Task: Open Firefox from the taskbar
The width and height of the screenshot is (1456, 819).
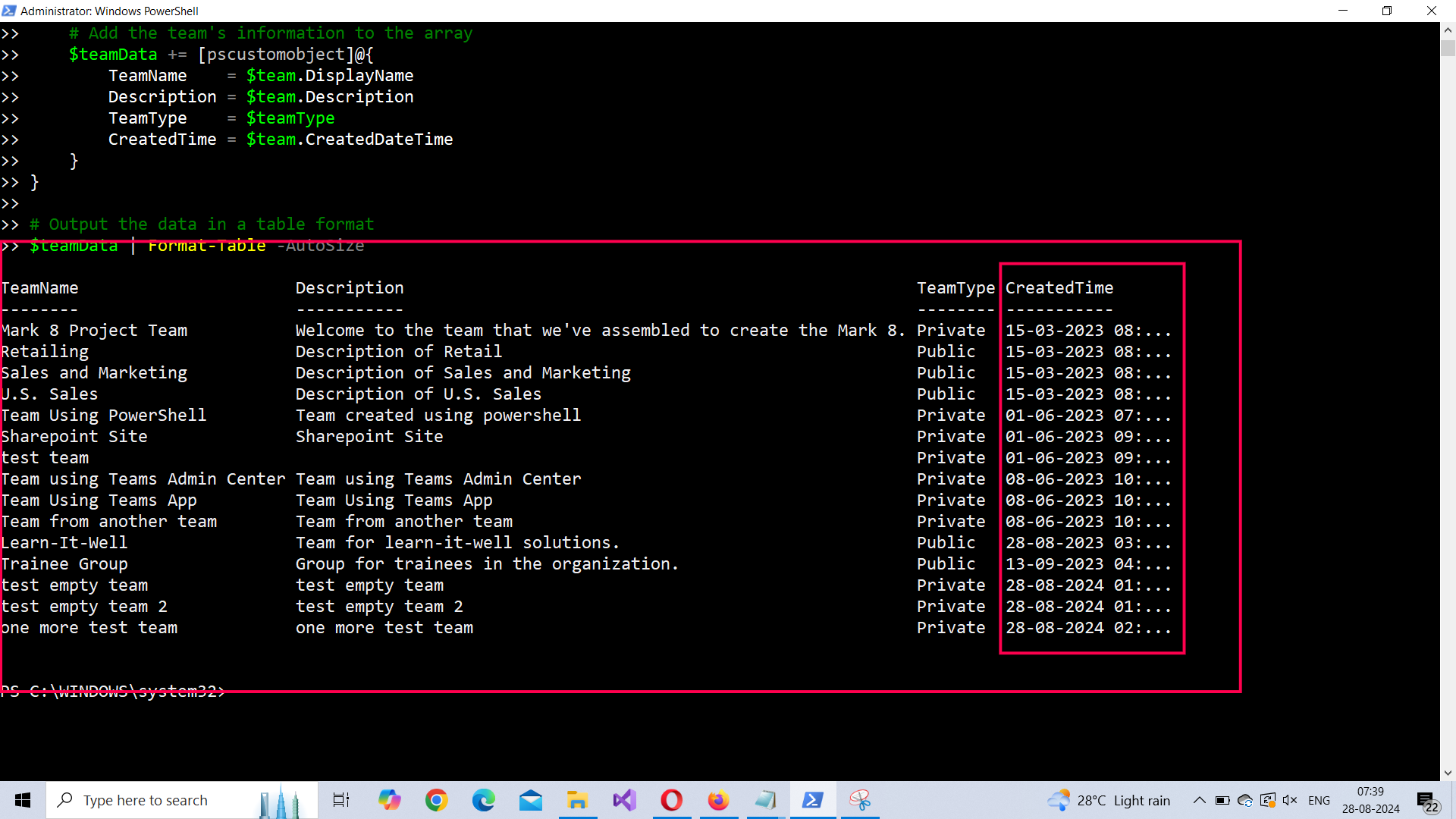Action: tap(718, 800)
